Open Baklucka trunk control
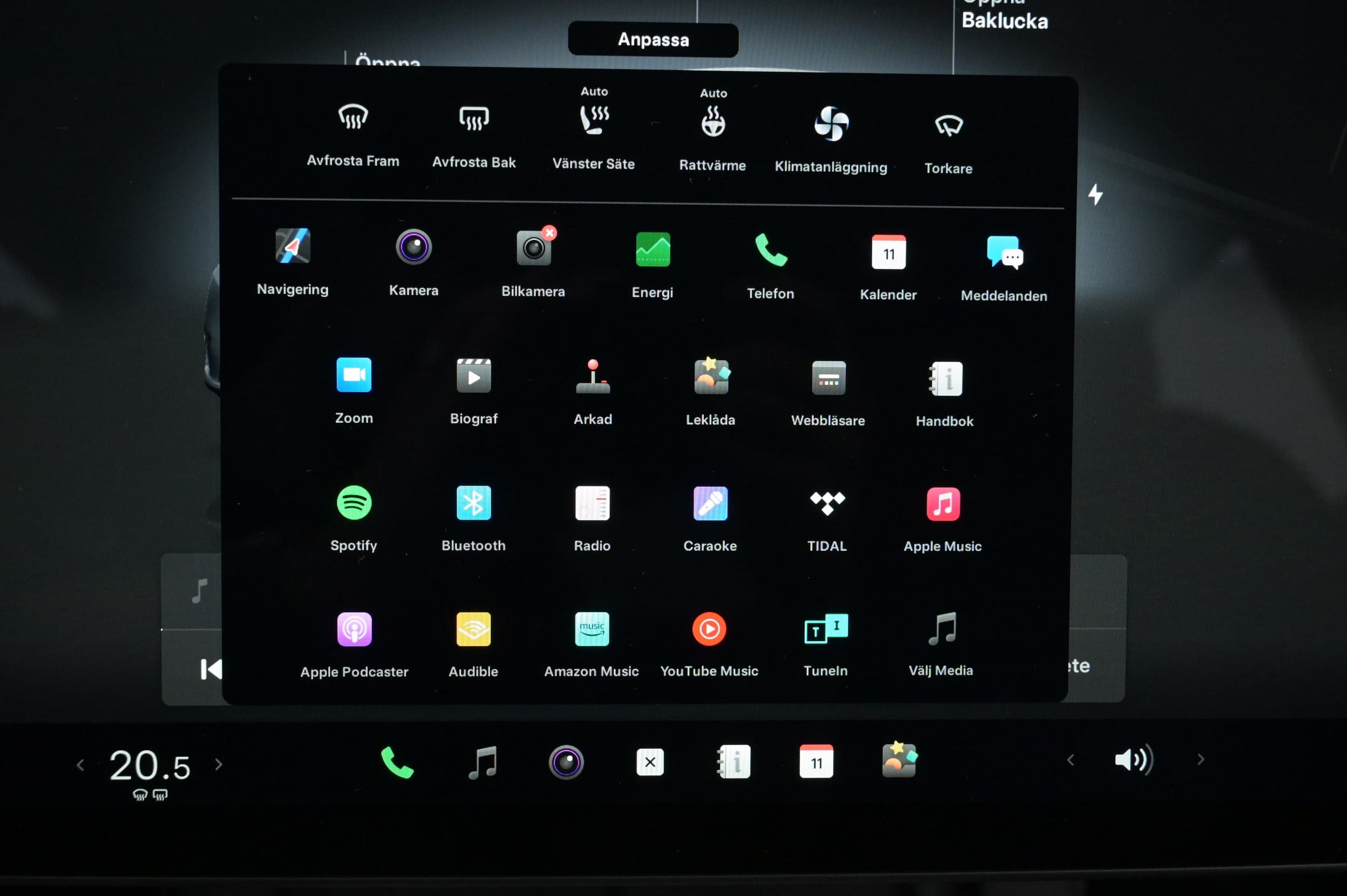The image size is (1347, 896). (x=1005, y=20)
